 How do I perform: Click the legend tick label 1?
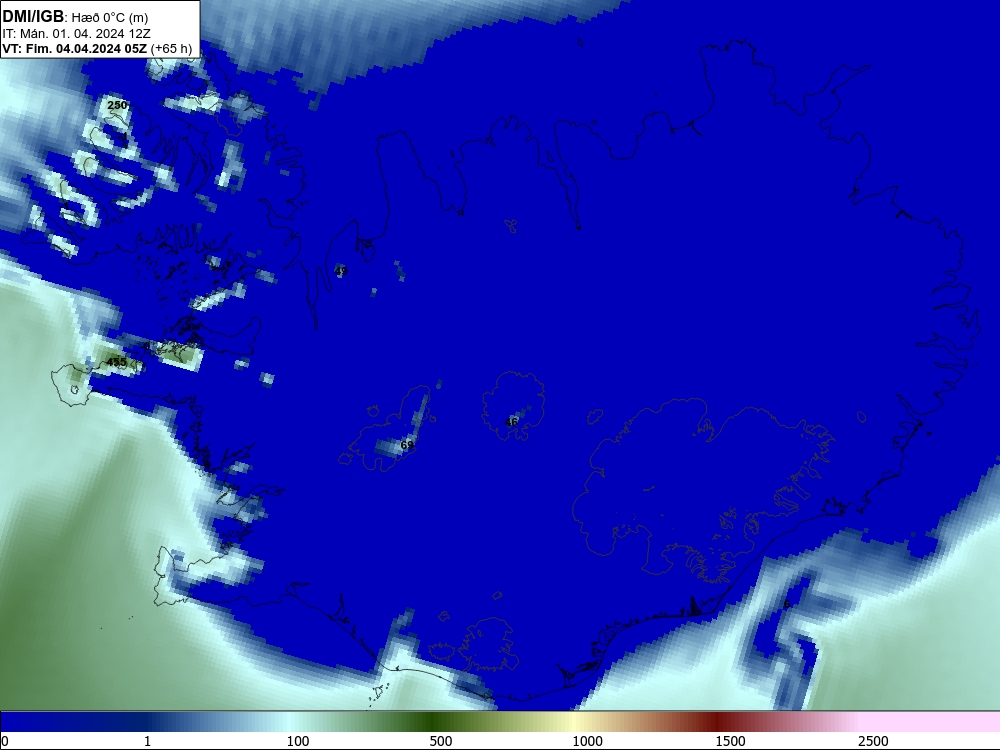click(x=147, y=741)
